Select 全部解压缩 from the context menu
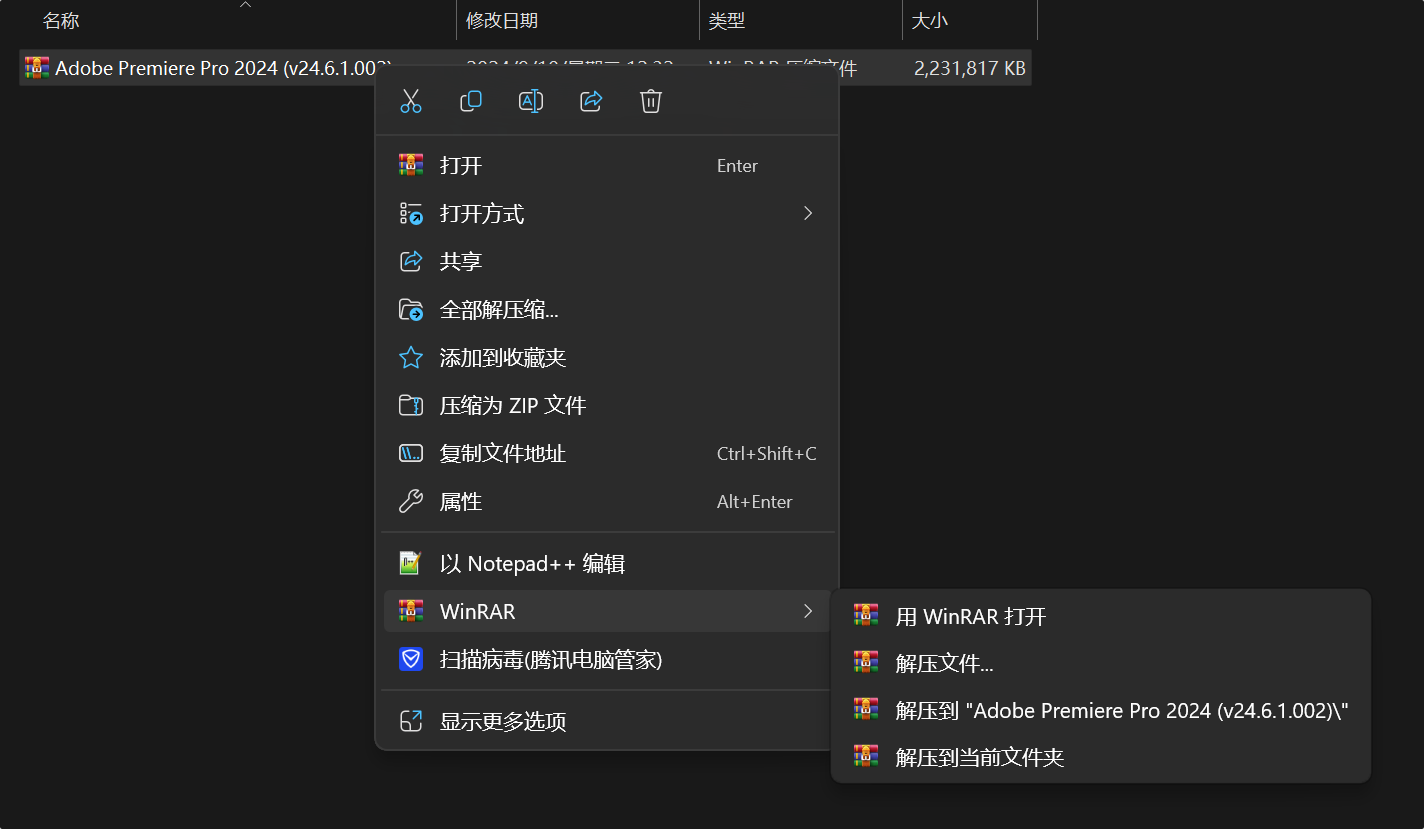The image size is (1424, 829). pos(499,310)
